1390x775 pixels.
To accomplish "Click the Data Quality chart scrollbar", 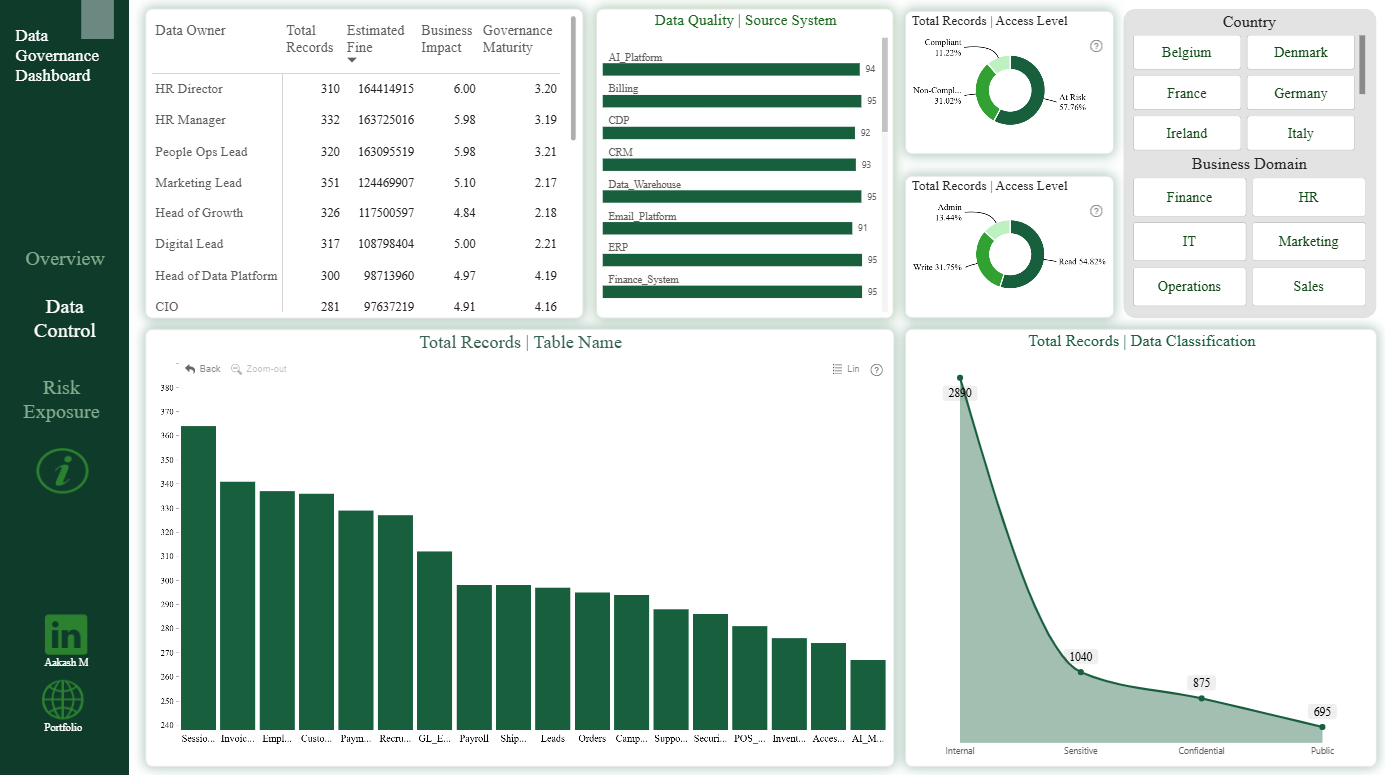I will point(885,92).
